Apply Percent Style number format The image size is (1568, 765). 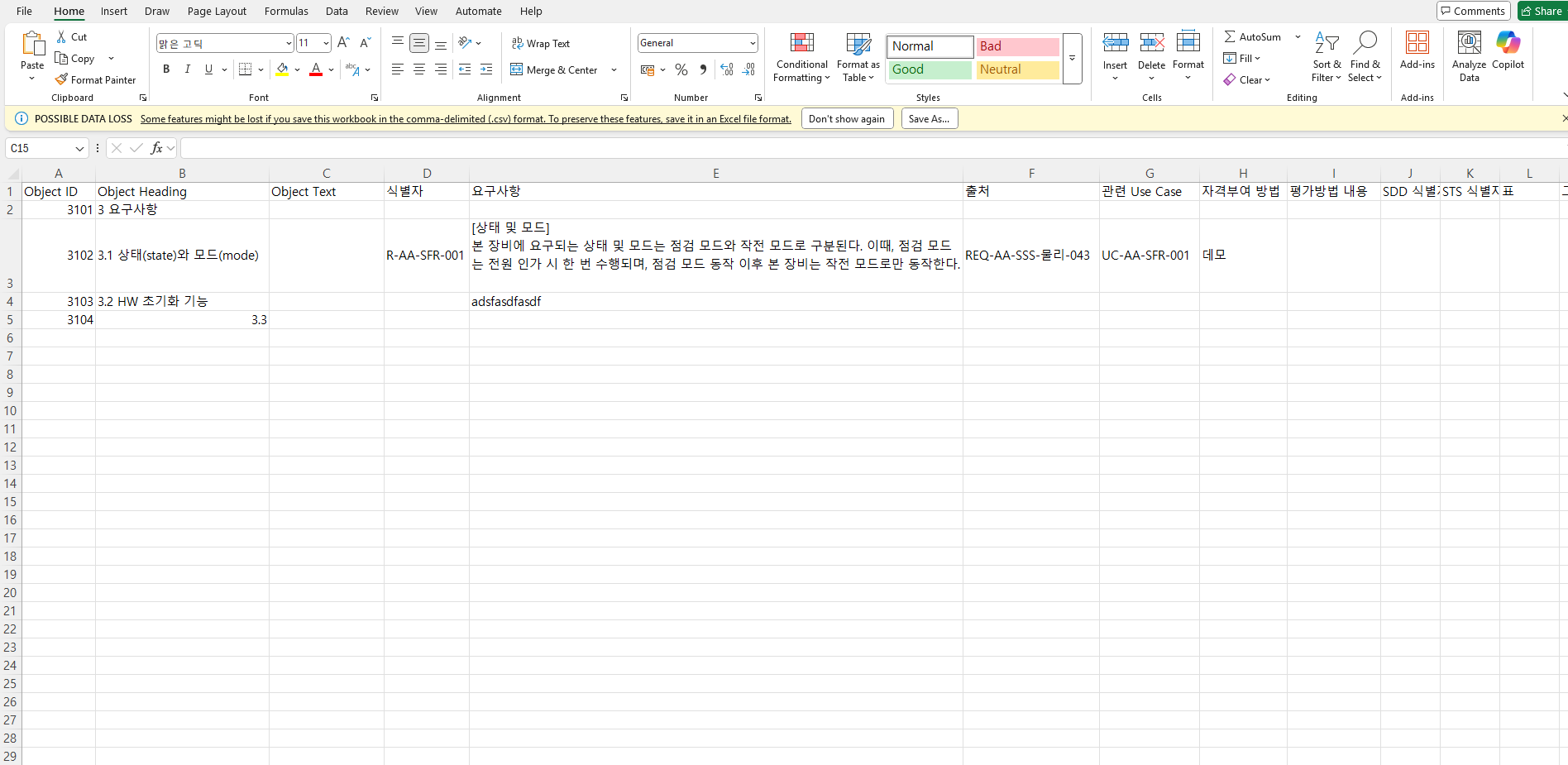click(x=681, y=69)
